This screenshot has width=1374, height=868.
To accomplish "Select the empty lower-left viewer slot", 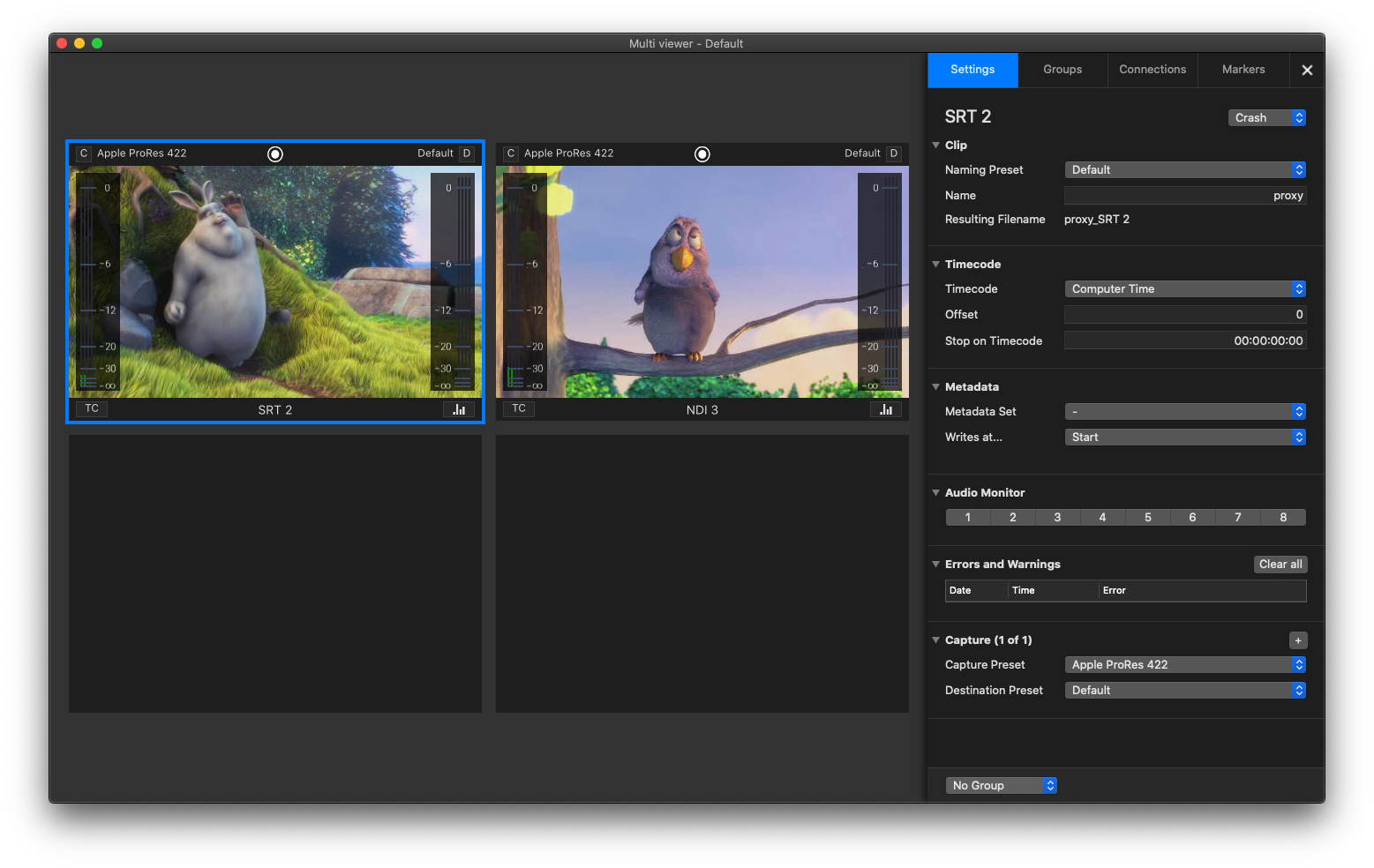I will (275, 573).
